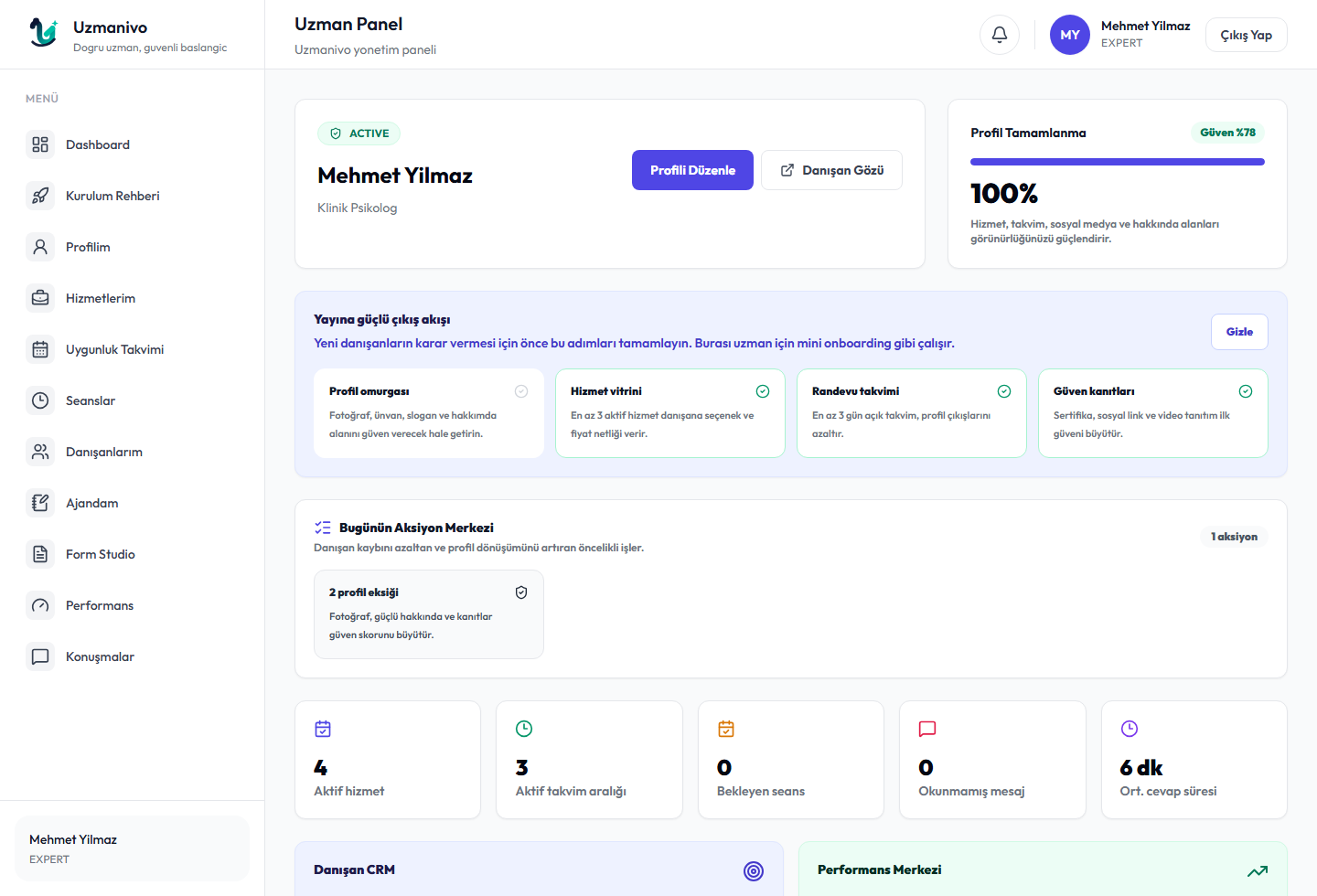This screenshot has width=1317, height=896.
Task: Open Danışan Gözü view
Action: [x=831, y=170]
